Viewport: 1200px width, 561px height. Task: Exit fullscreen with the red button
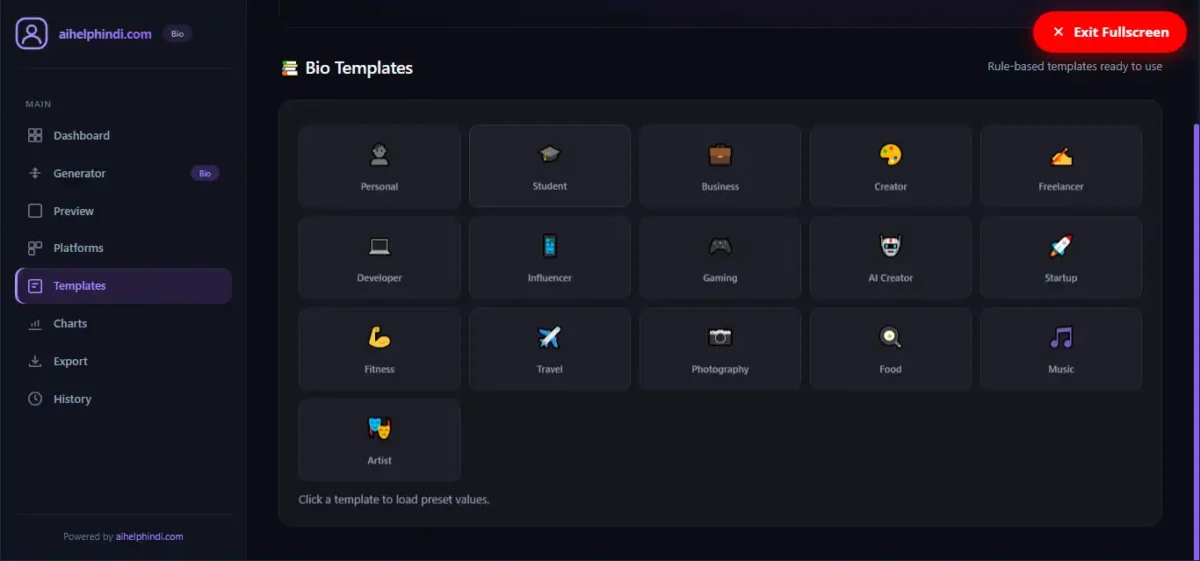coord(1110,32)
